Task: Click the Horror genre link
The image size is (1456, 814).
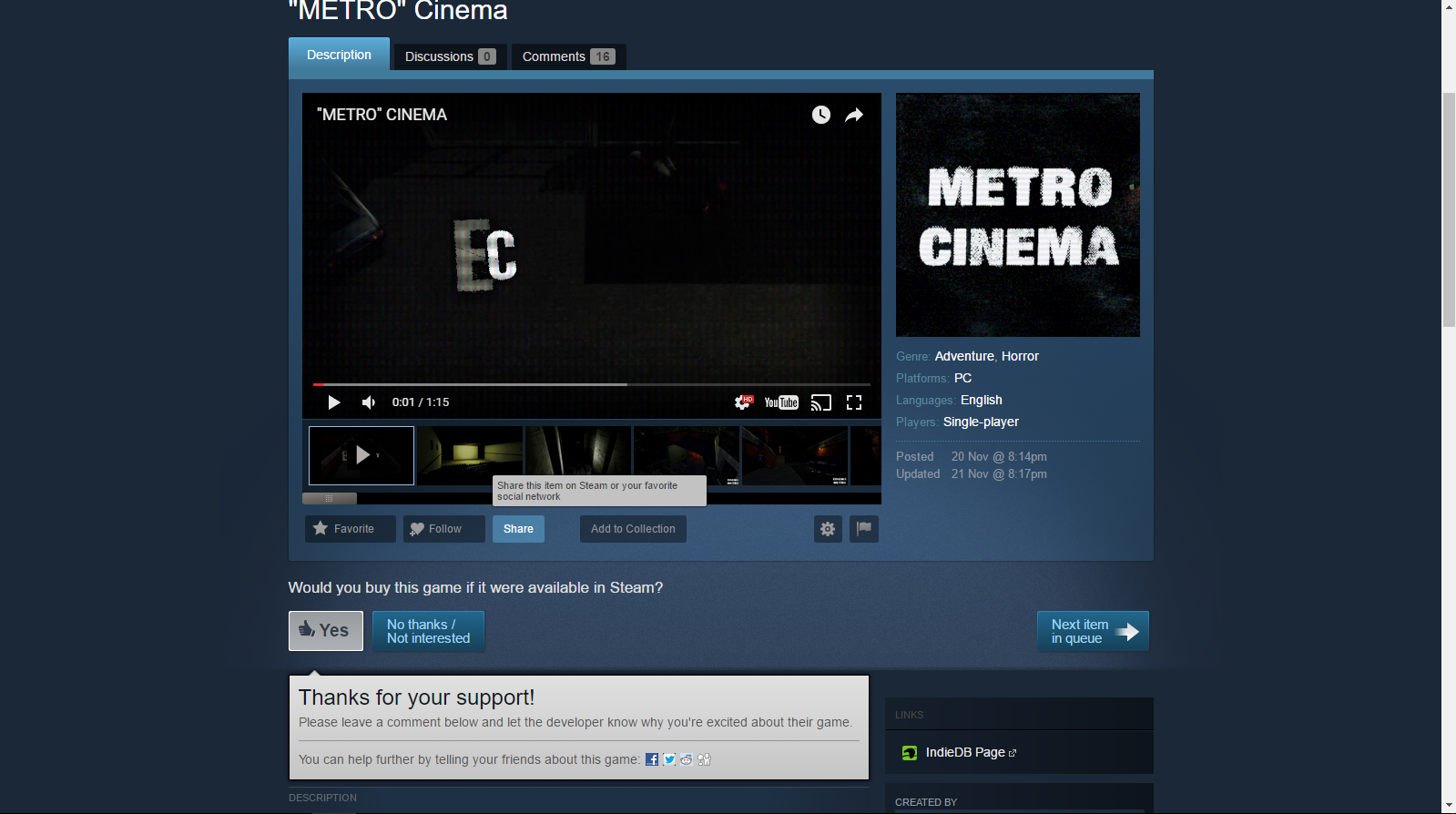Action: click(x=1020, y=356)
